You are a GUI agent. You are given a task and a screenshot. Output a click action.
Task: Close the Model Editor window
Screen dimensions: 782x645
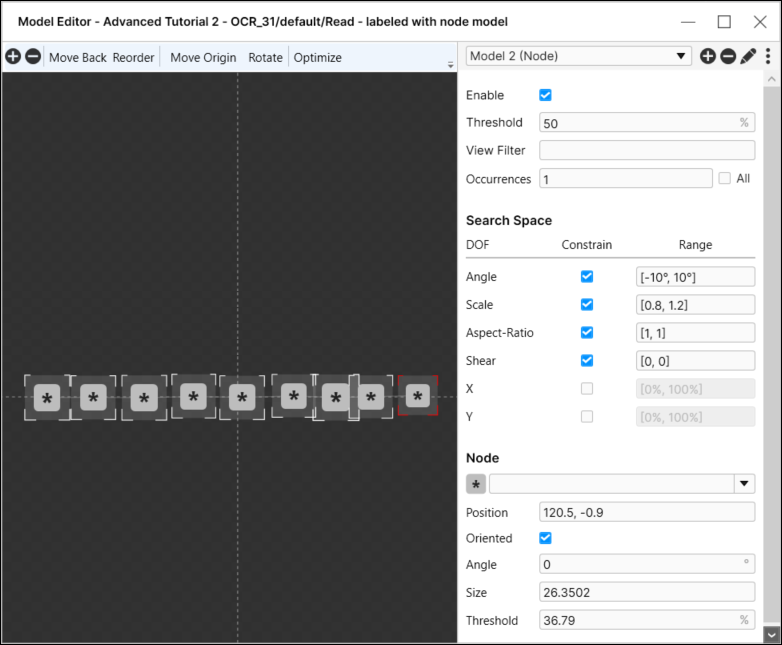[x=760, y=22]
